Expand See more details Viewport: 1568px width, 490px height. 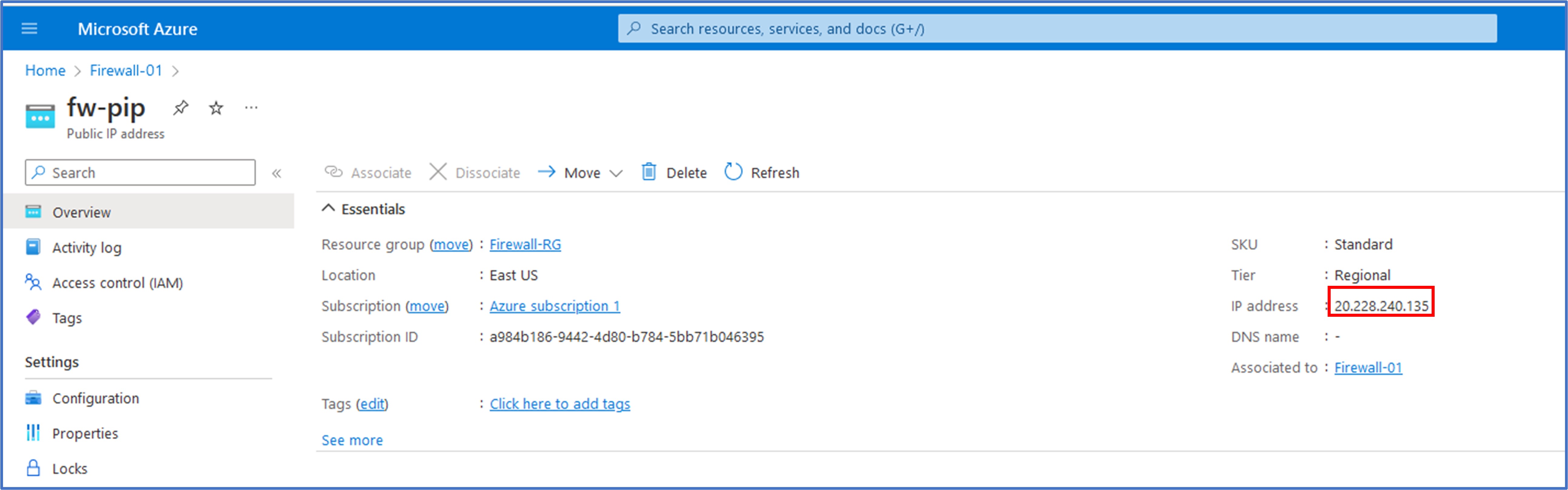click(352, 439)
